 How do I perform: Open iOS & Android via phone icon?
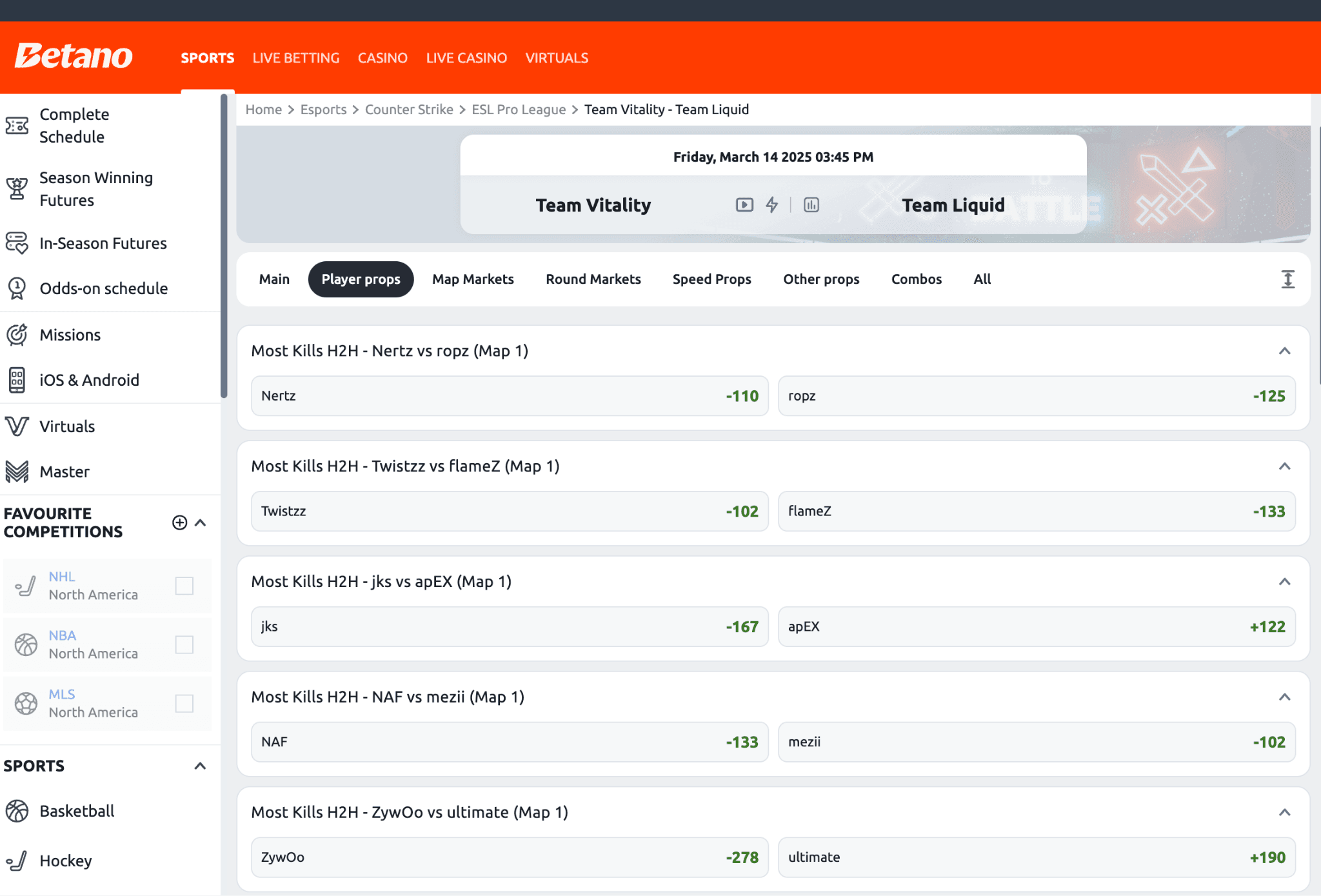[17, 379]
